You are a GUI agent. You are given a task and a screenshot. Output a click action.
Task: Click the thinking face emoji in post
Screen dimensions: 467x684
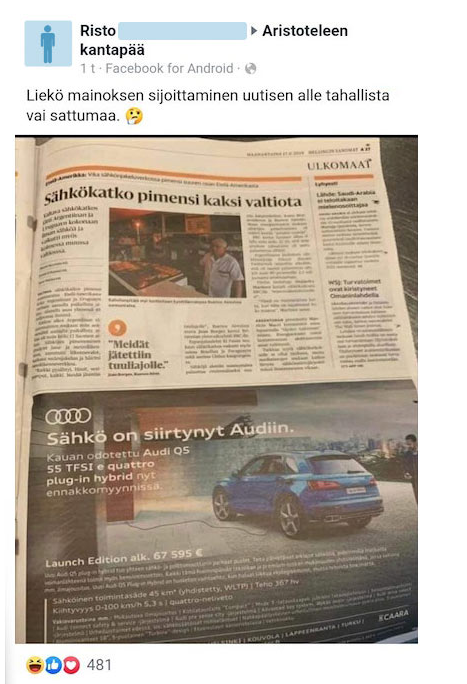[x=134, y=116]
